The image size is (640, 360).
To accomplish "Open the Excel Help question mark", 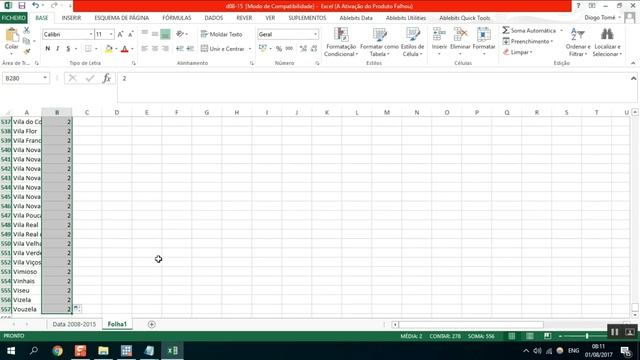I will click(578, 6).
